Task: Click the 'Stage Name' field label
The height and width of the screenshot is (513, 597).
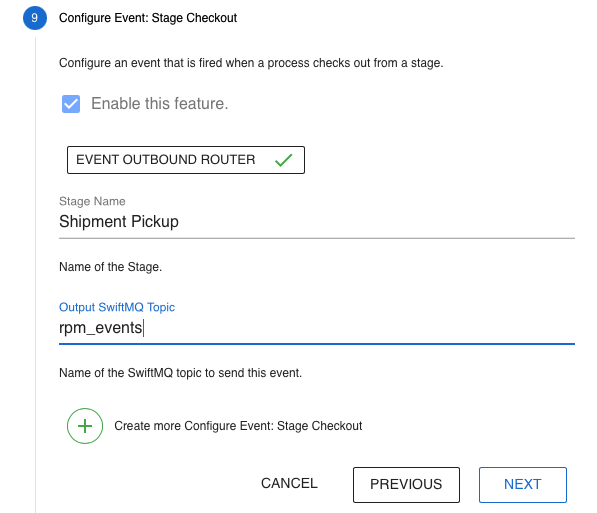Action: (x=92, y=201)
